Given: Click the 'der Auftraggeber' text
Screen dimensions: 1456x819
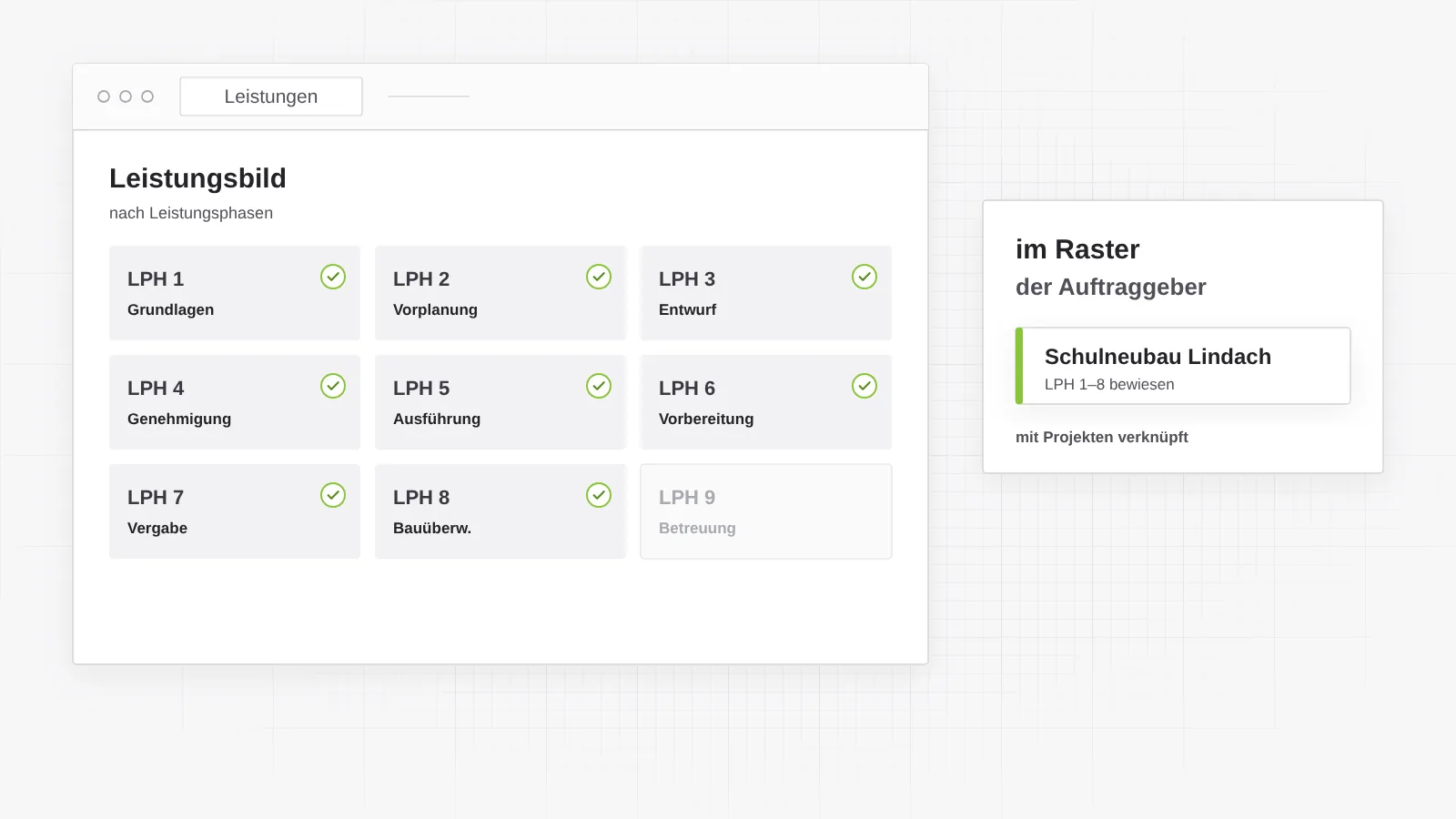Looking at the screenshot, I should coord(1111,287).
